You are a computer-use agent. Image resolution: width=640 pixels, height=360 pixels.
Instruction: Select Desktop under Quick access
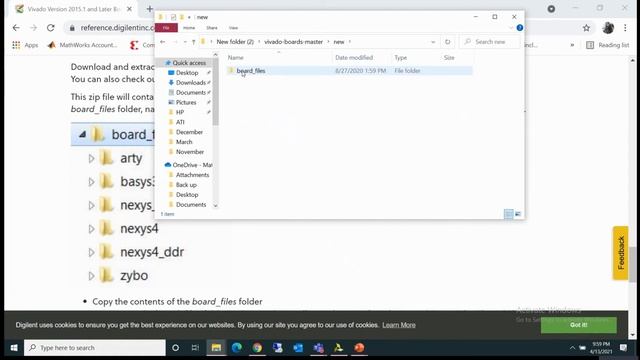[187, 73]
